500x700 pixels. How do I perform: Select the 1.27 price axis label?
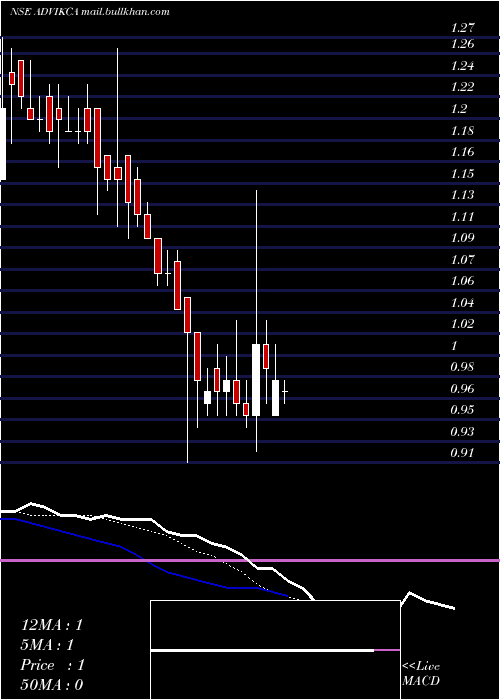(x=462, y=28)
